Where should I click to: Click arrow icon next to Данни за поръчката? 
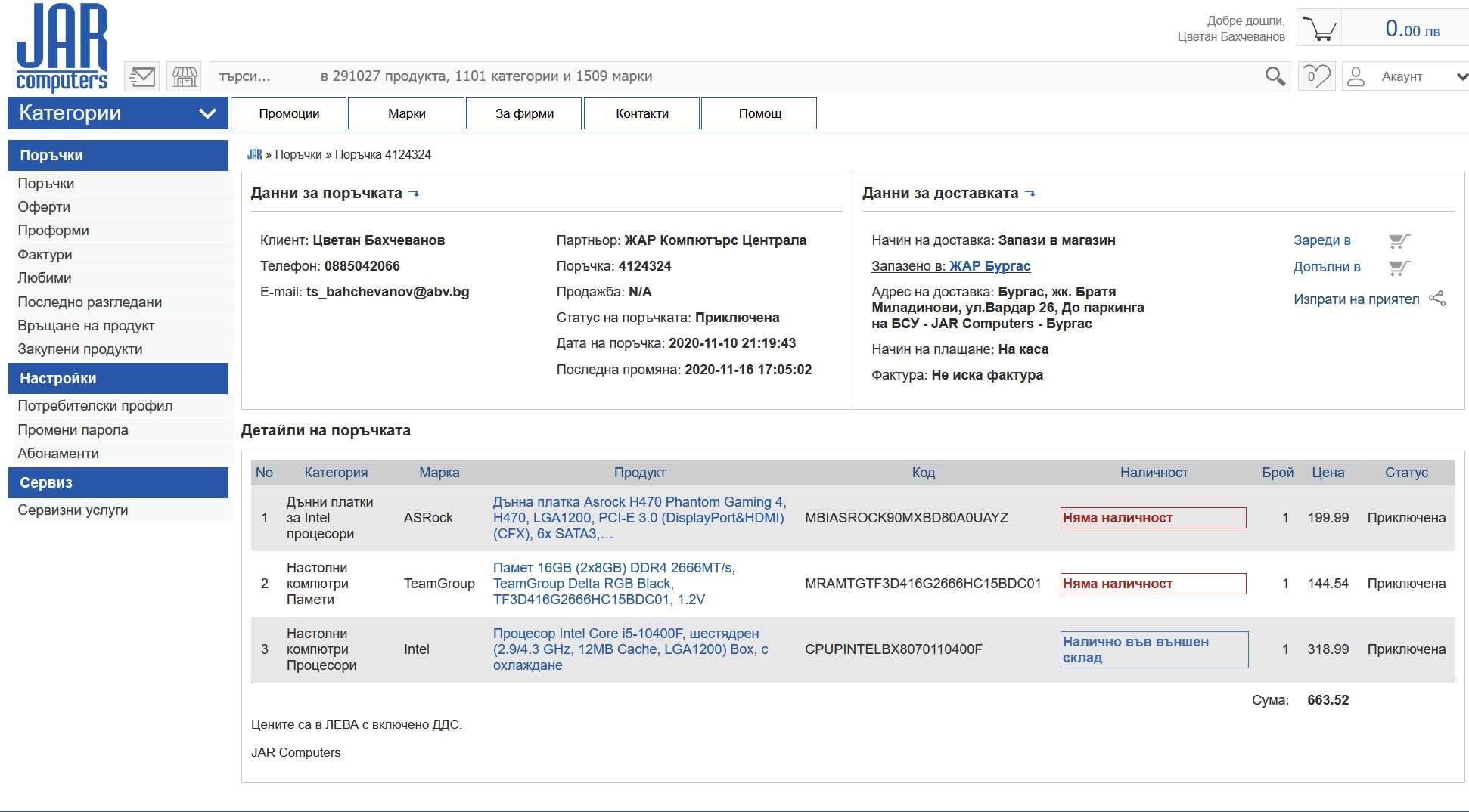413,194
